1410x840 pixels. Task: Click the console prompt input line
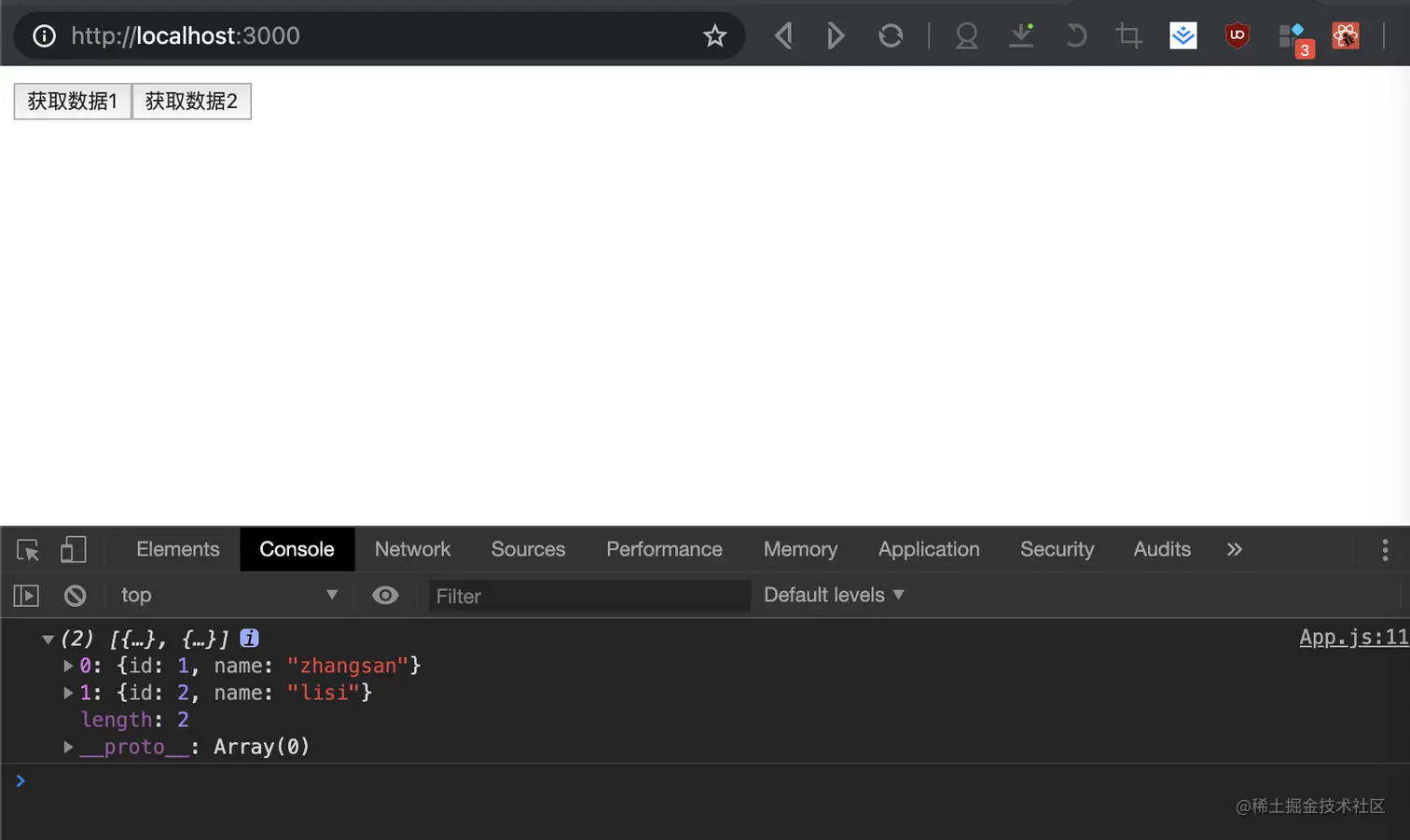(705, 780)
